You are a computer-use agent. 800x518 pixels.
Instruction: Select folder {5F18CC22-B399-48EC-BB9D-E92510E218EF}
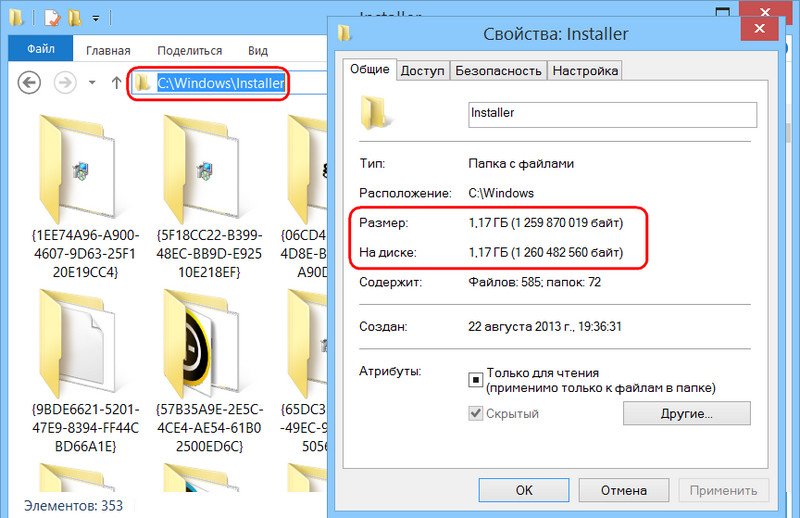[x=209, y=196]
